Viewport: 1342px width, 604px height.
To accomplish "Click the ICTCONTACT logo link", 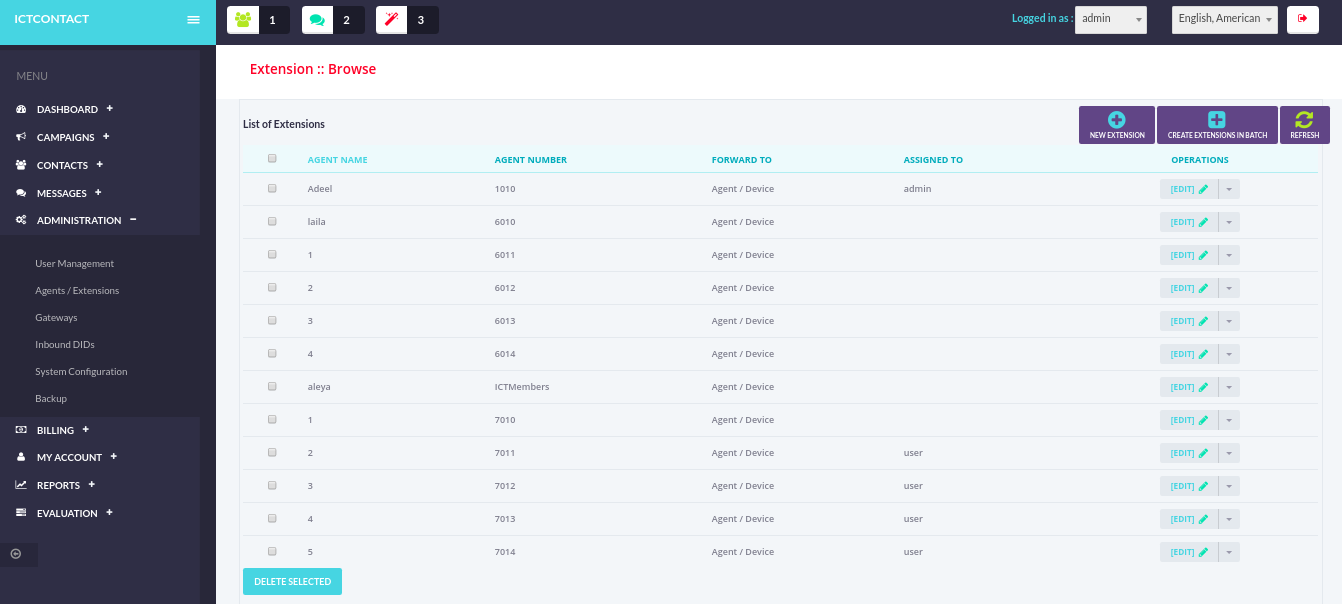I will (52, 19).
